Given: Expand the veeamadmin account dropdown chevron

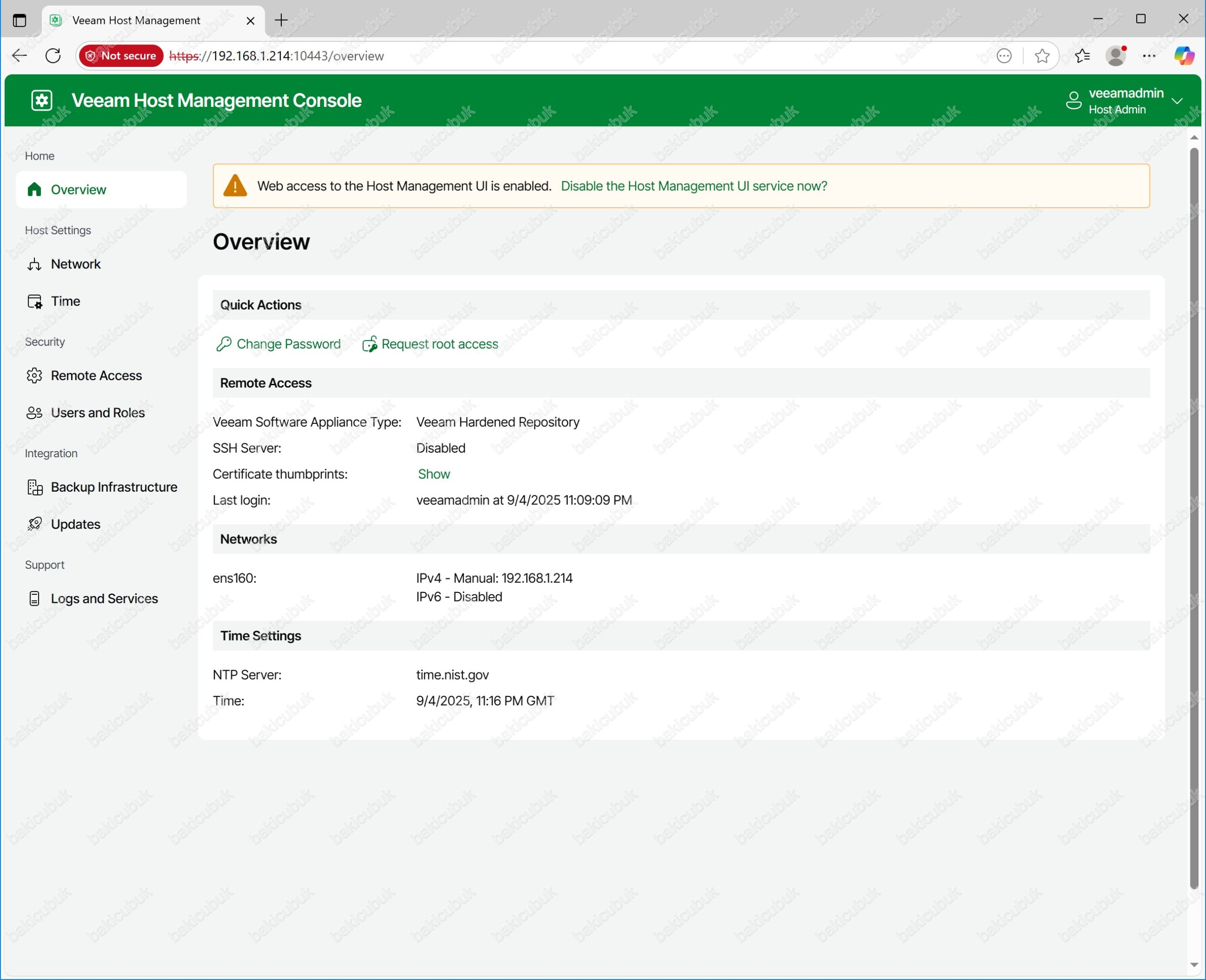Looking at the screenshot, I should tap(1177, 102).
